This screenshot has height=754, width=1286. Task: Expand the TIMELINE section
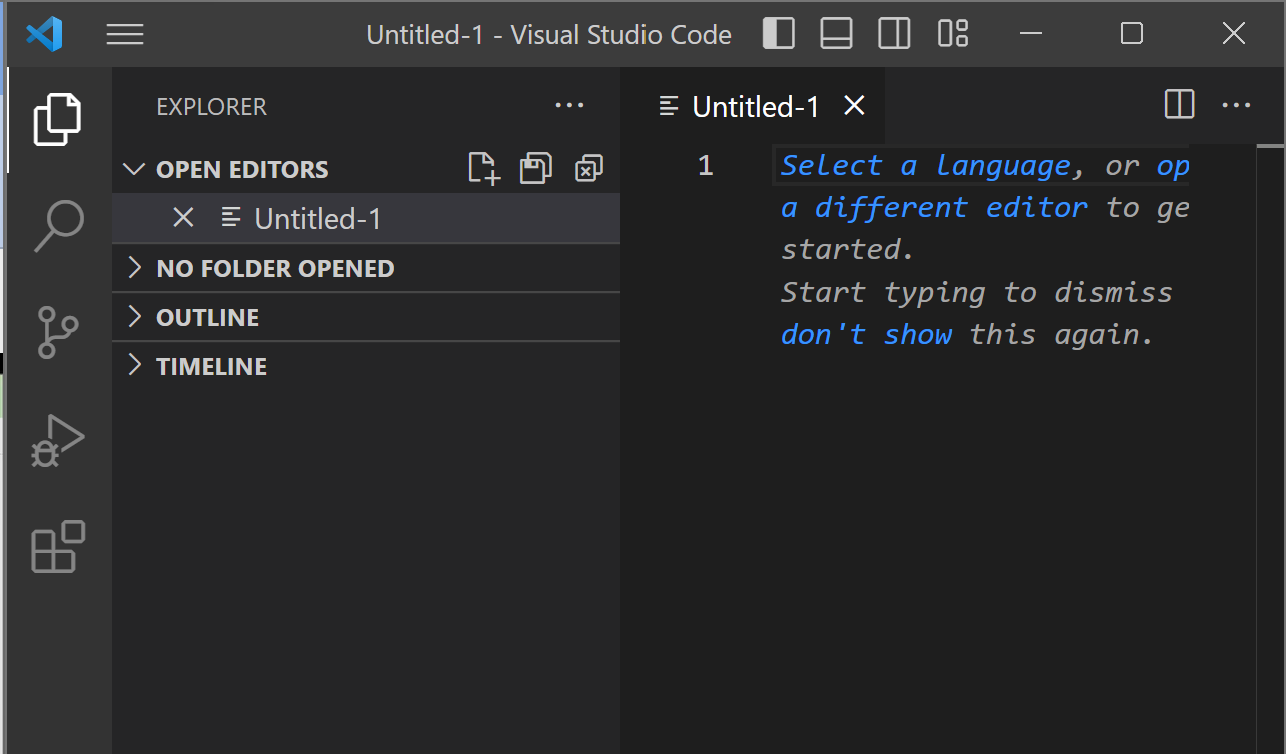click(366, 366)
